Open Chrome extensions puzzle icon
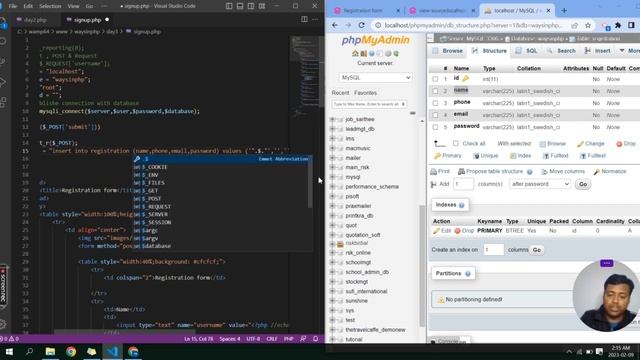 click(618, 25)
